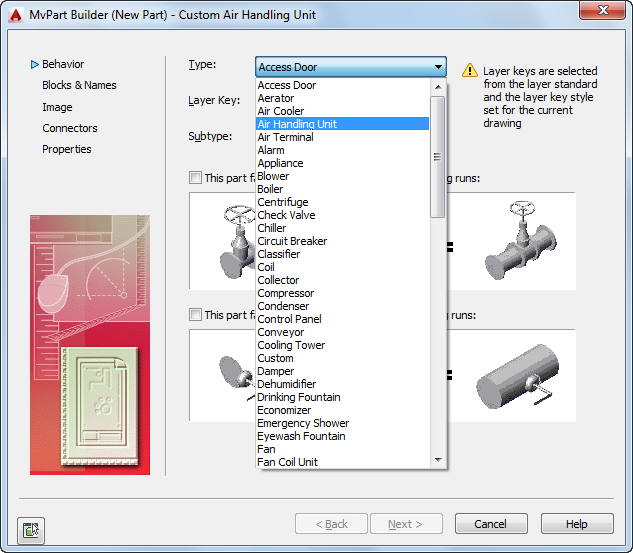Open the Properties page in the sidebar

click(67, 149)
